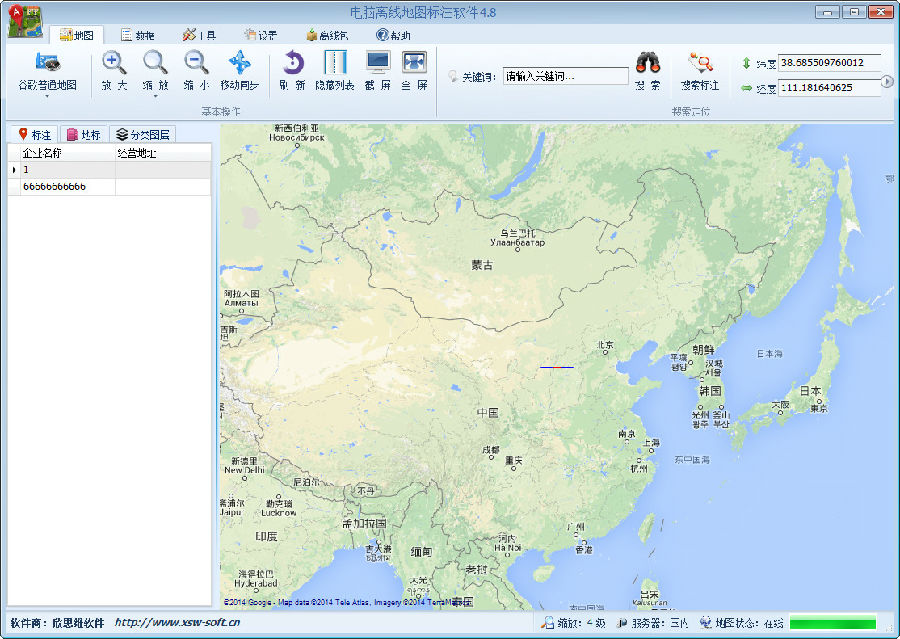
Task: Click the app logo in the top-left
Action: point(25,21)
